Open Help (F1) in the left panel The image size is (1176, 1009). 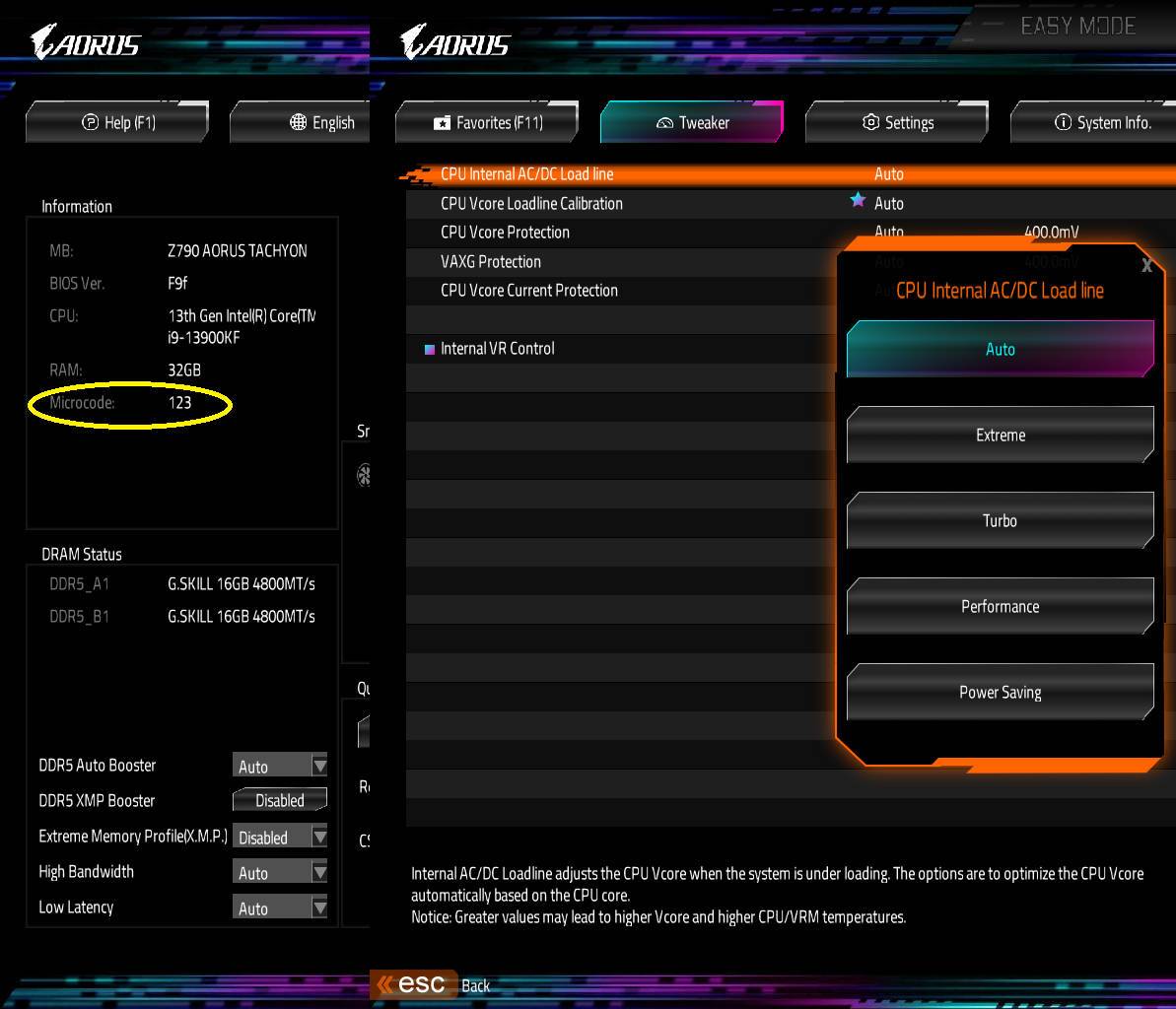[x=117, y=122]
